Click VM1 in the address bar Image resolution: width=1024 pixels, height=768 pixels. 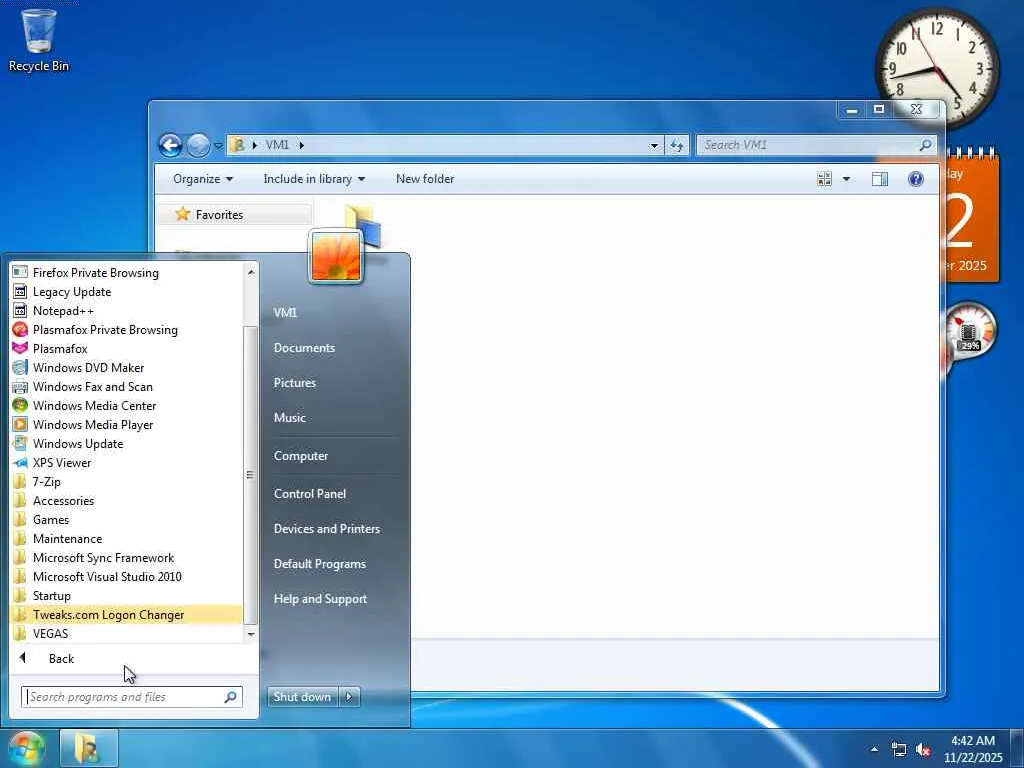click(x=277, y=145)
